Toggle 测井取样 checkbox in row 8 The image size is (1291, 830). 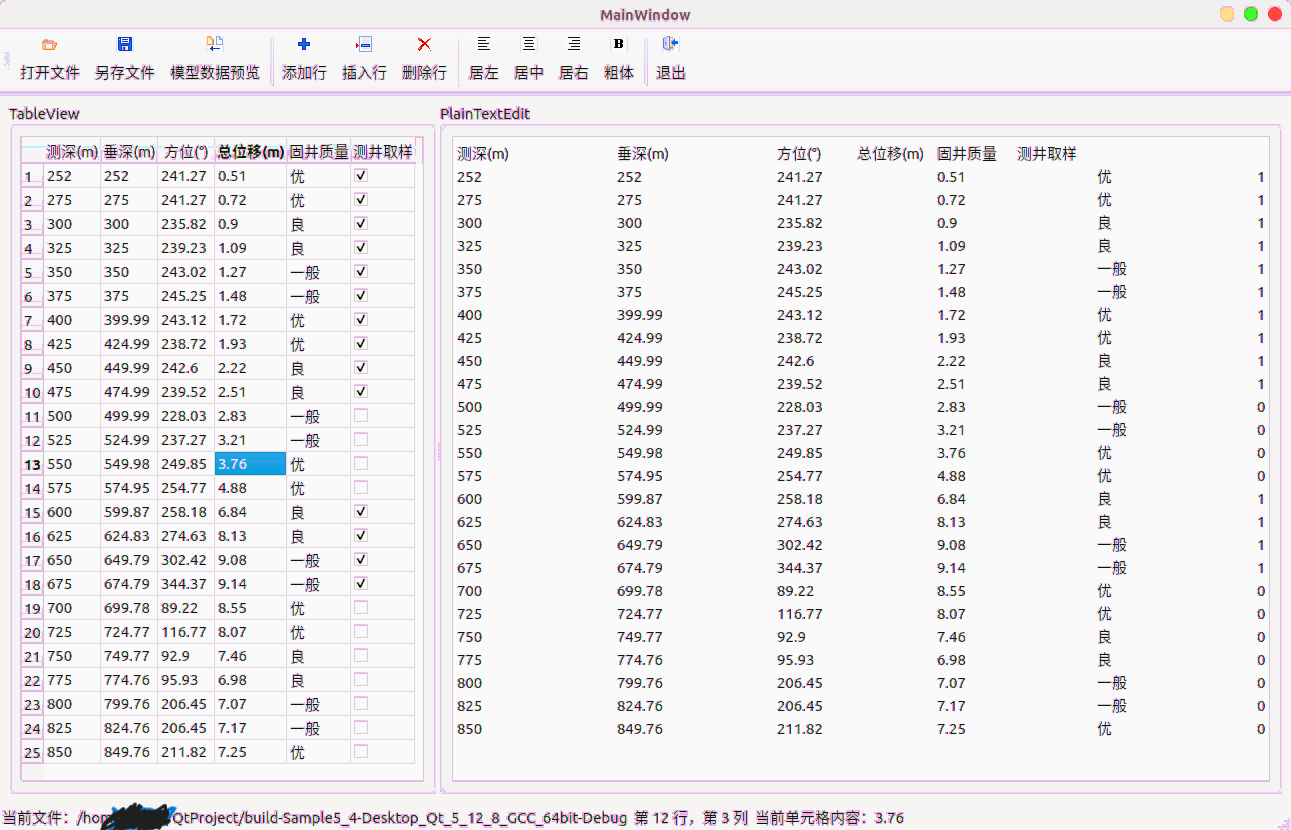coord(361,343)
